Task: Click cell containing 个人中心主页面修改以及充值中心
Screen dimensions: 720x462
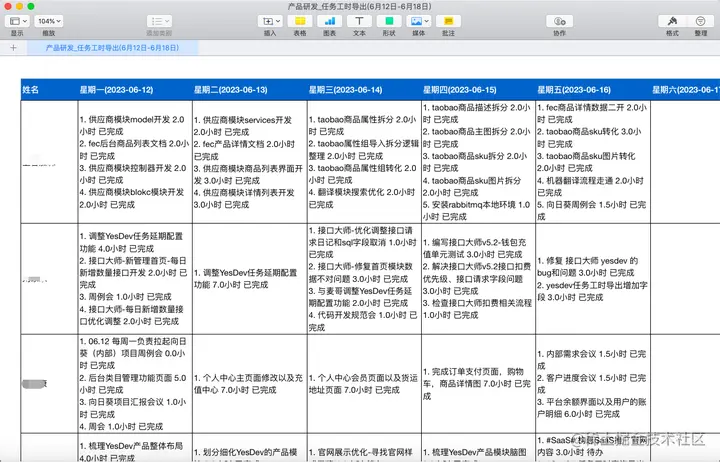Action: click(x=250, y=383)
